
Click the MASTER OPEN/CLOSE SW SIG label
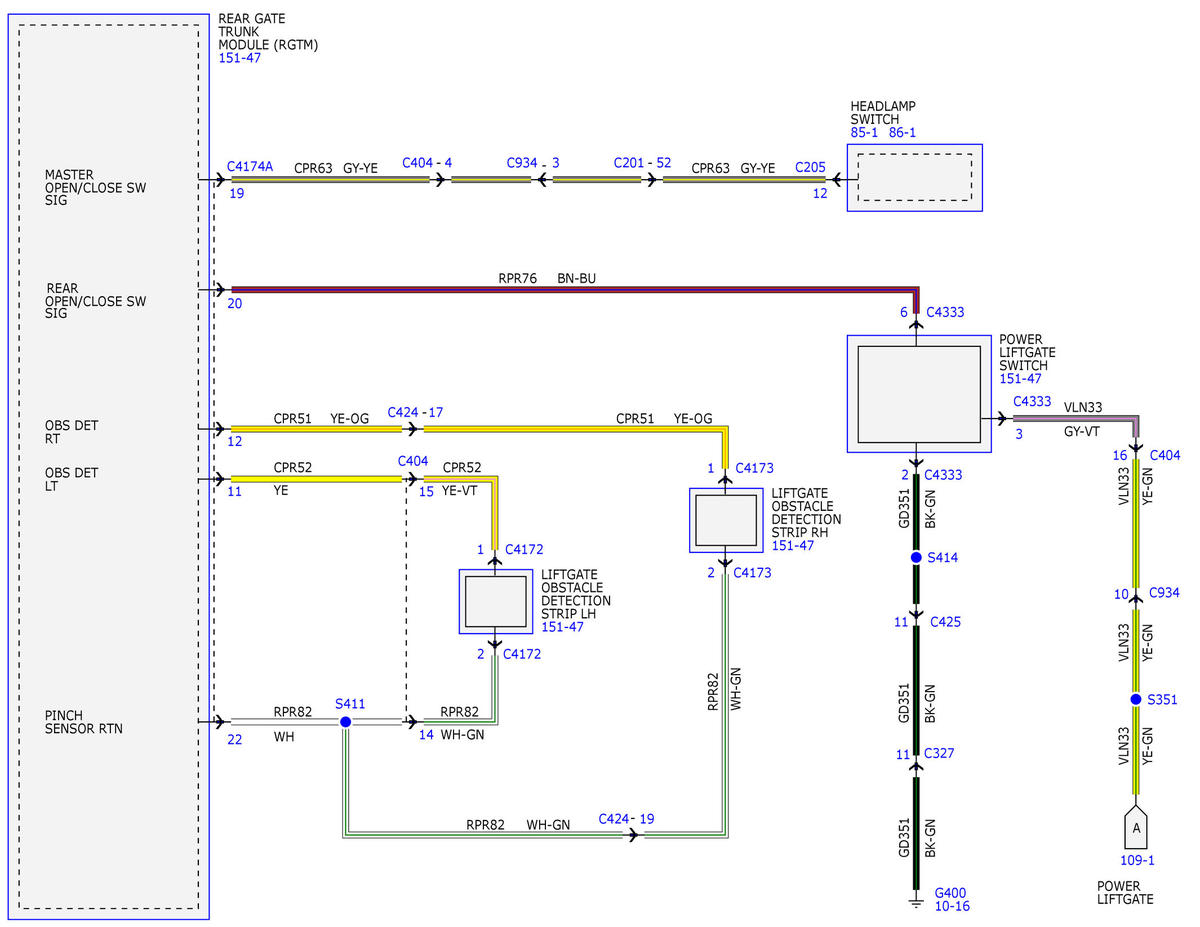click(94, 188)
